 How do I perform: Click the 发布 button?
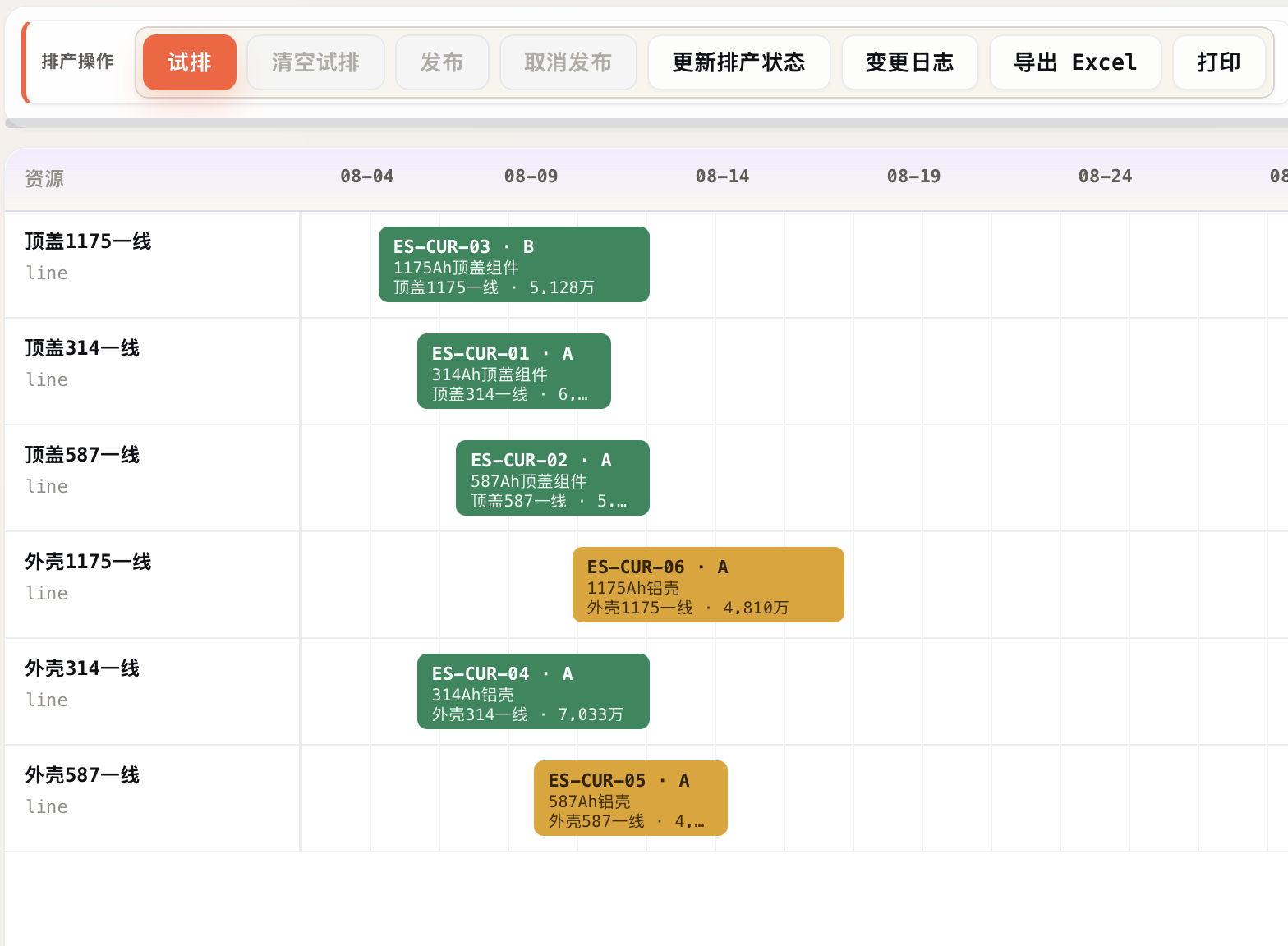point(442,62)
